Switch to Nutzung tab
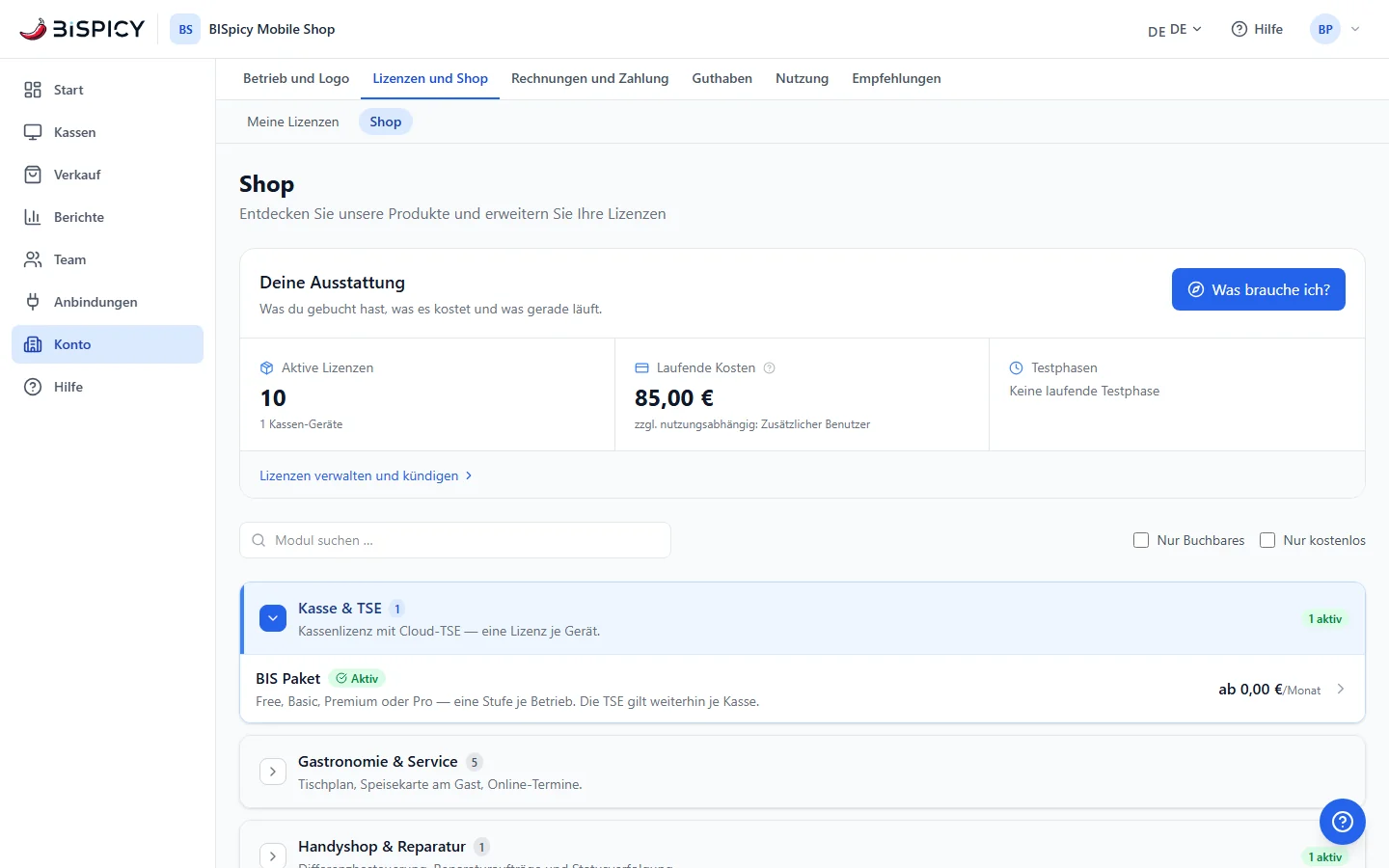The height and width of the screenshot is (868, 1389). pyautogui.click(x=803, y=78)
